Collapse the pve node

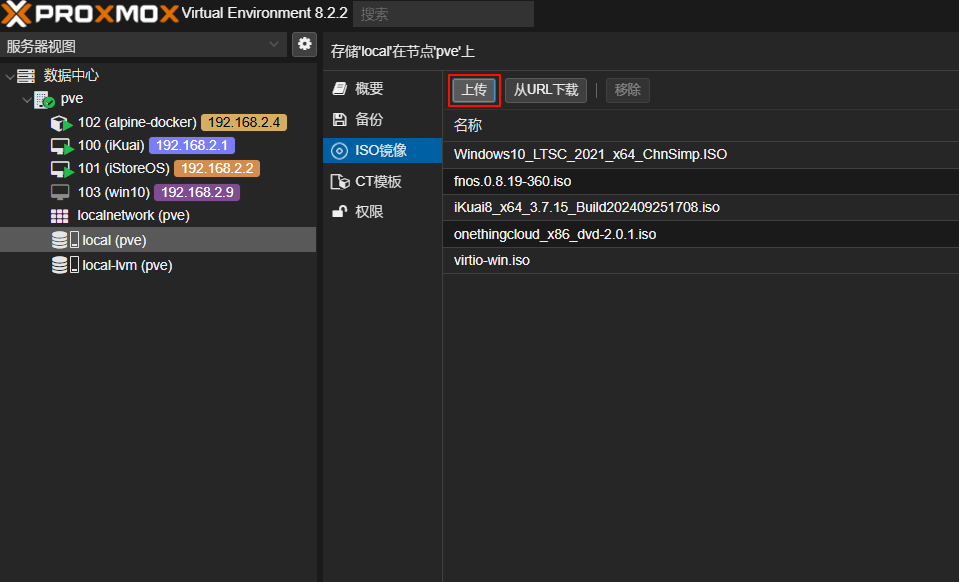coord(27,100)
